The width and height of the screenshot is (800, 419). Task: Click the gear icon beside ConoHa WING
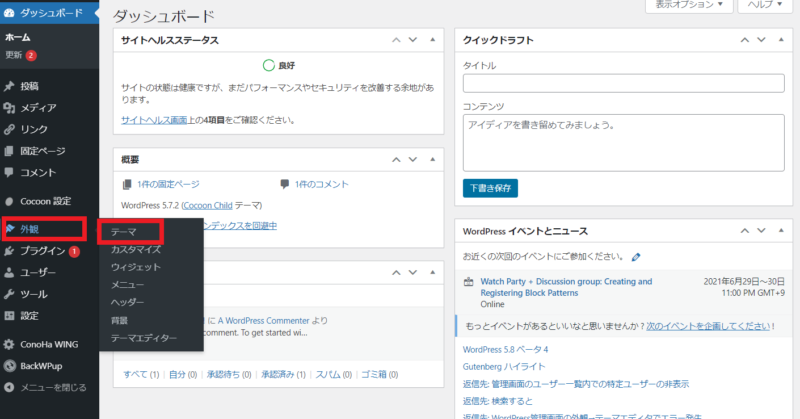point(9,344)
